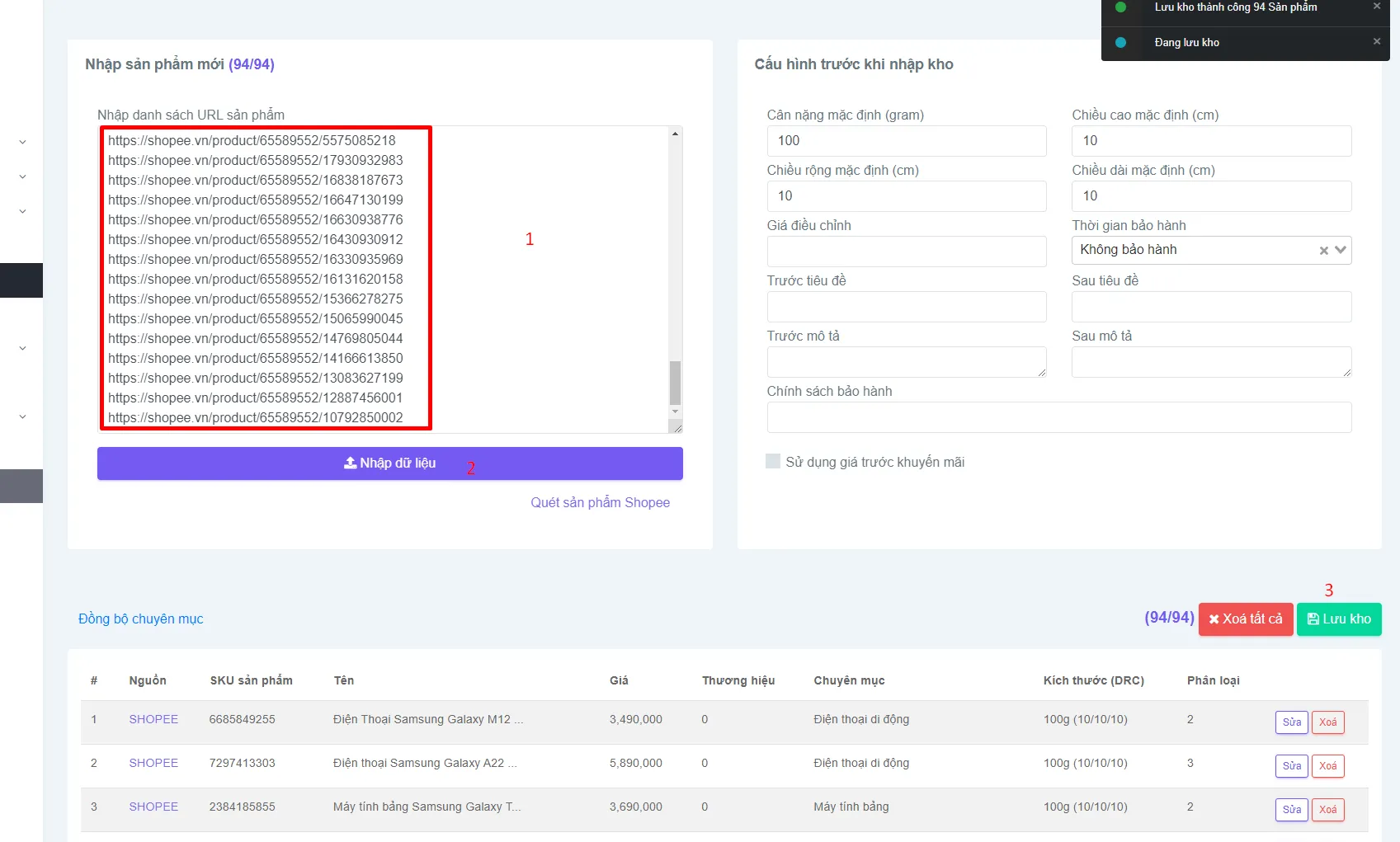Click the 'Chiều cao mặc định' input
Viewport: 1400px width, 842px height.
(1211, 141)
